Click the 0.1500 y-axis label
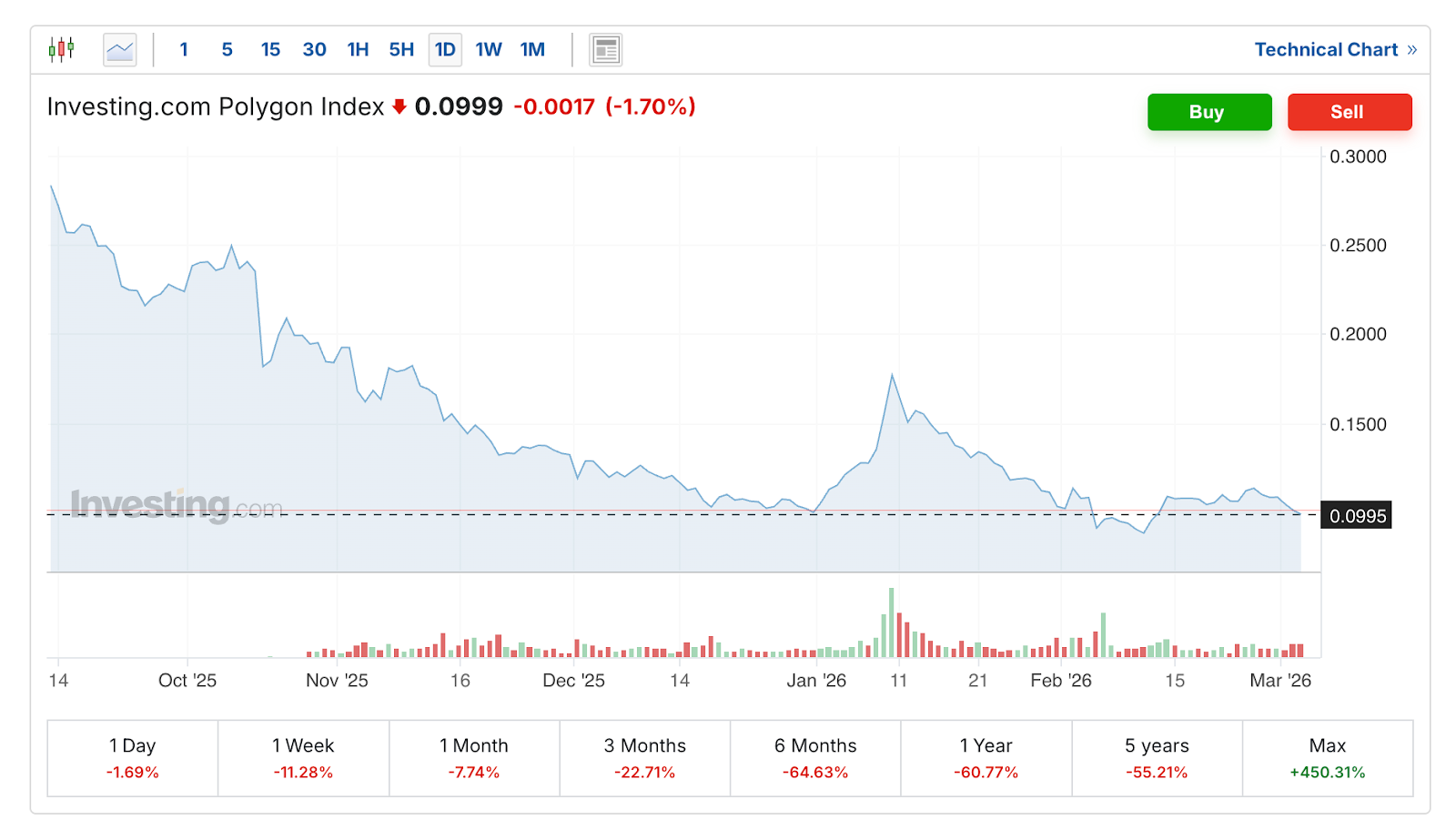This screenshot has width=1456, height=830. [1358, 424]
